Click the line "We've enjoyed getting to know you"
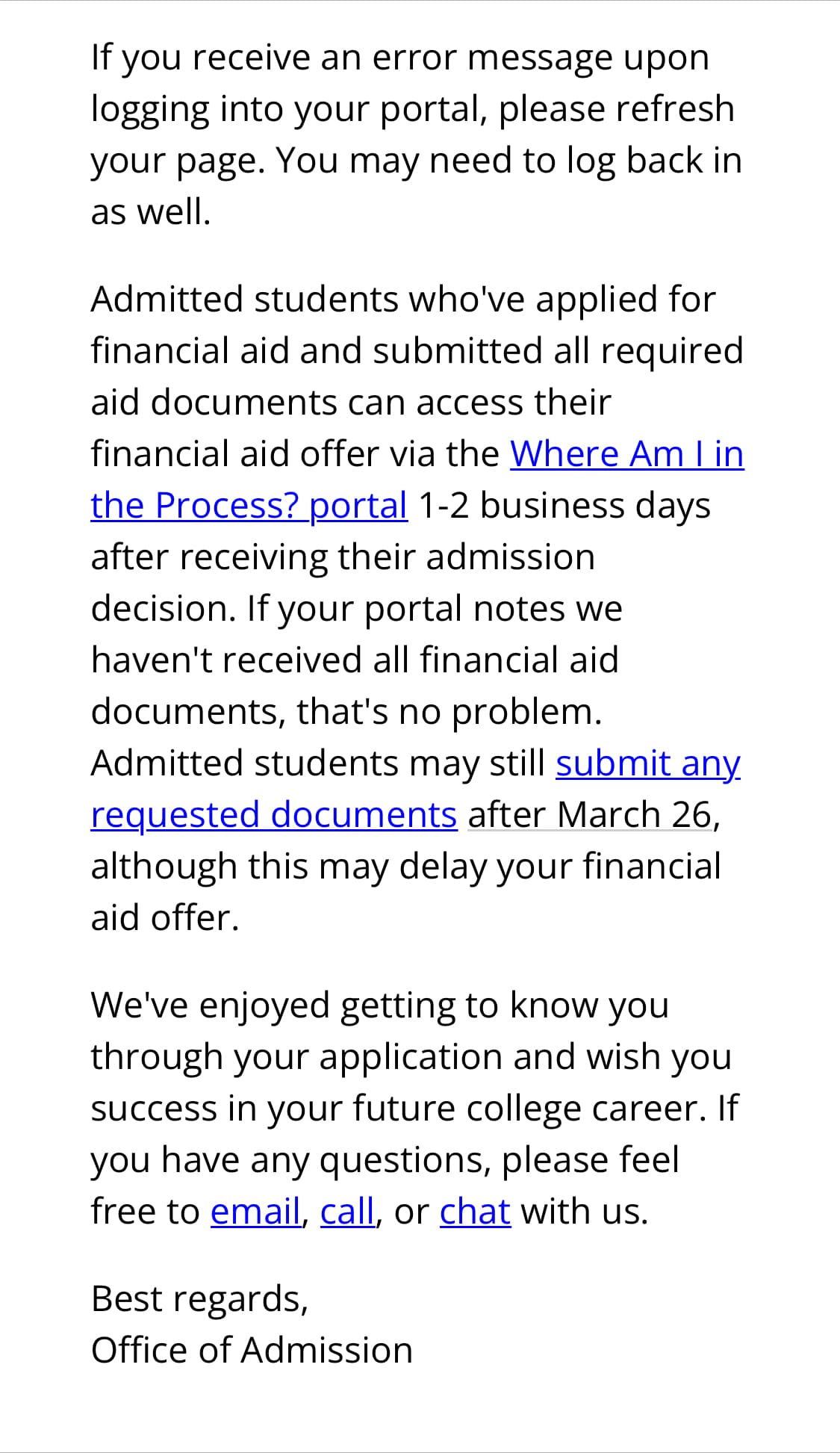The height and width of the screenshot is (1453, 840). coord(379,1005)
